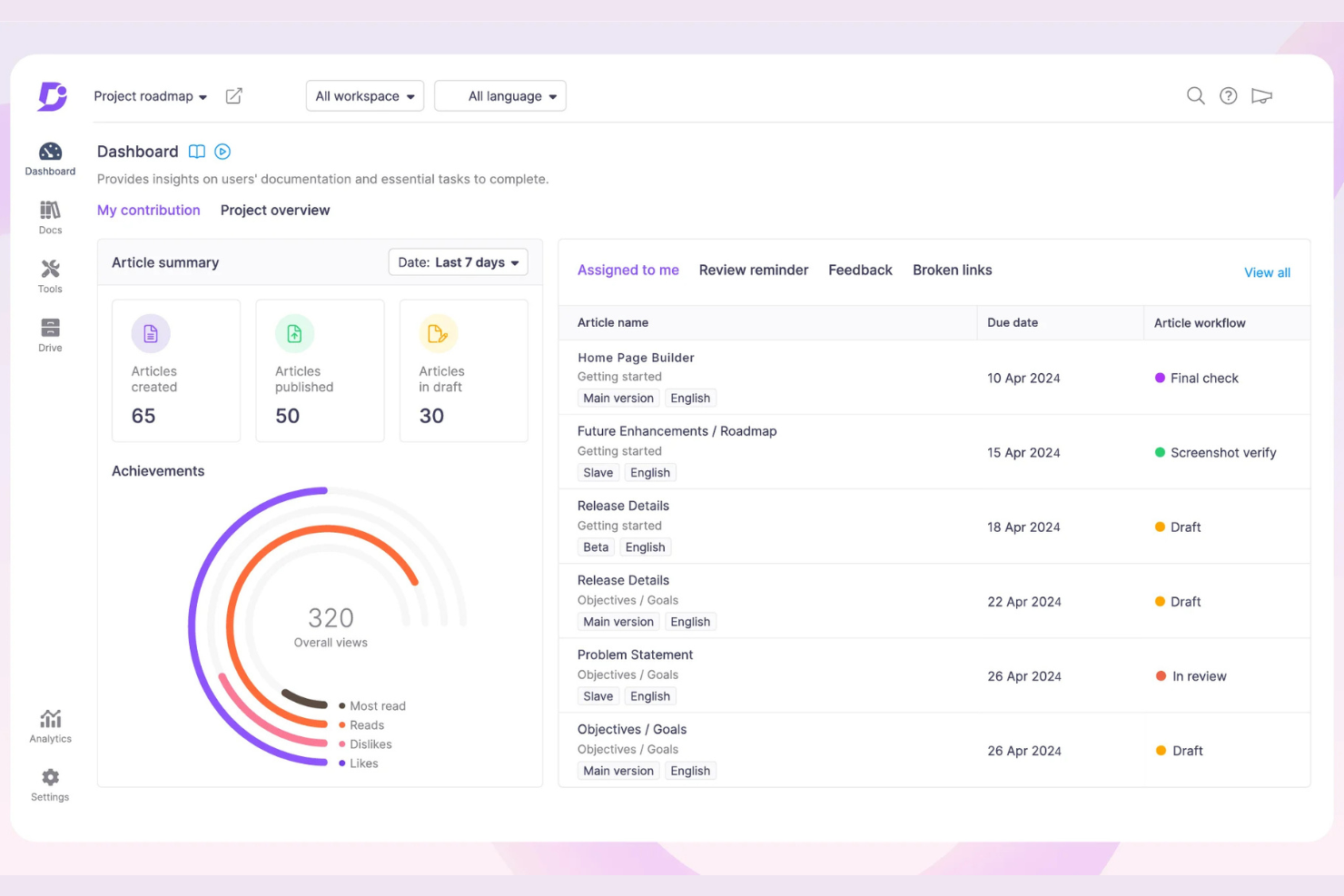
Task: Click the announcements megaphone icon
Action: click(1261, 95)
